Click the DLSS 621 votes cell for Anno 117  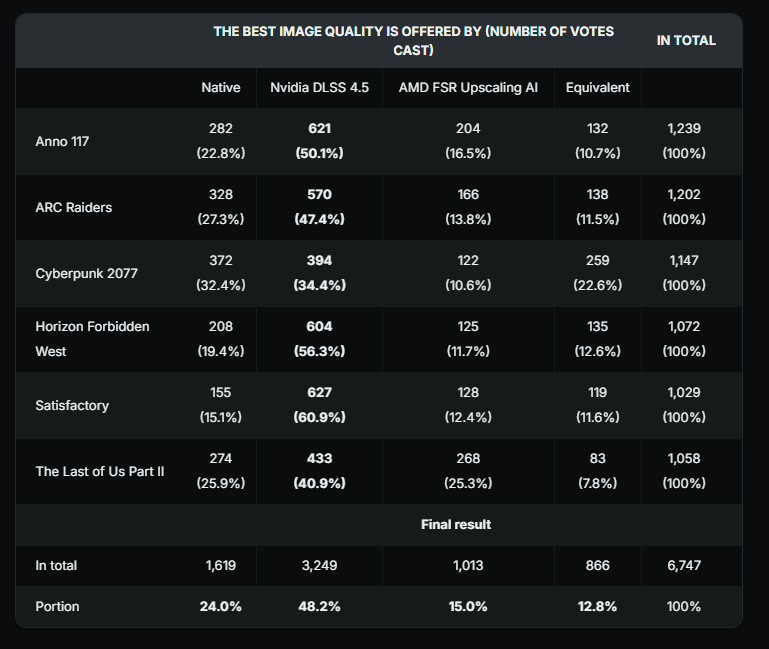319,141
